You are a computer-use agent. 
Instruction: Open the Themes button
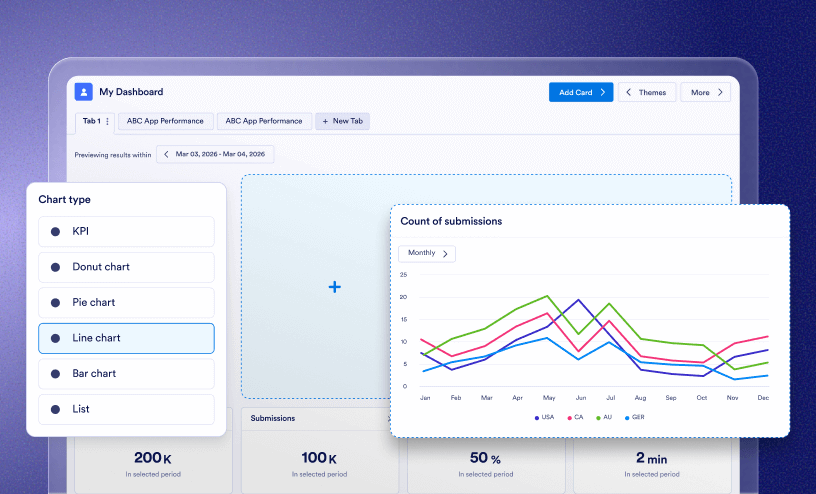pos(647,92)
